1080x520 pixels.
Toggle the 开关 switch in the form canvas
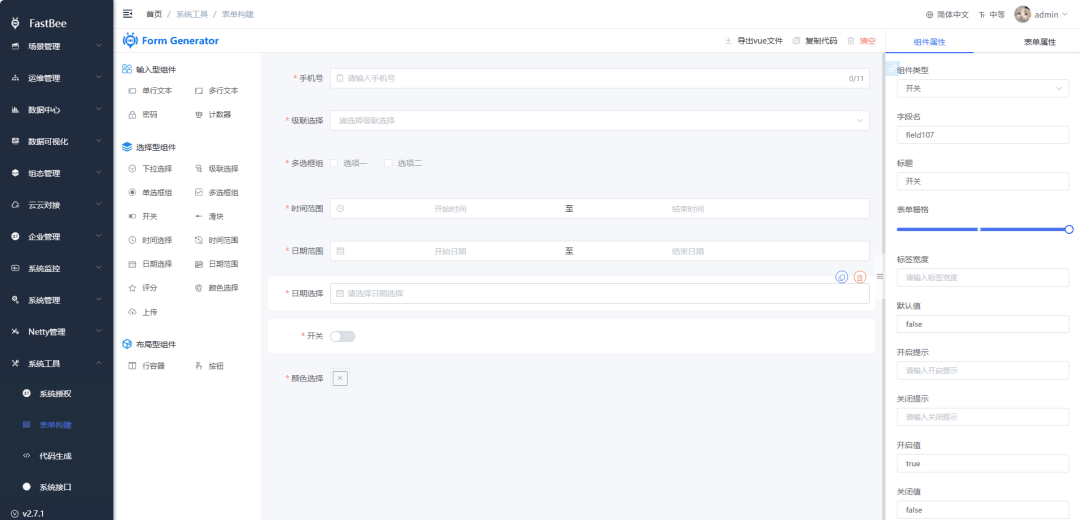click(342, 336)
